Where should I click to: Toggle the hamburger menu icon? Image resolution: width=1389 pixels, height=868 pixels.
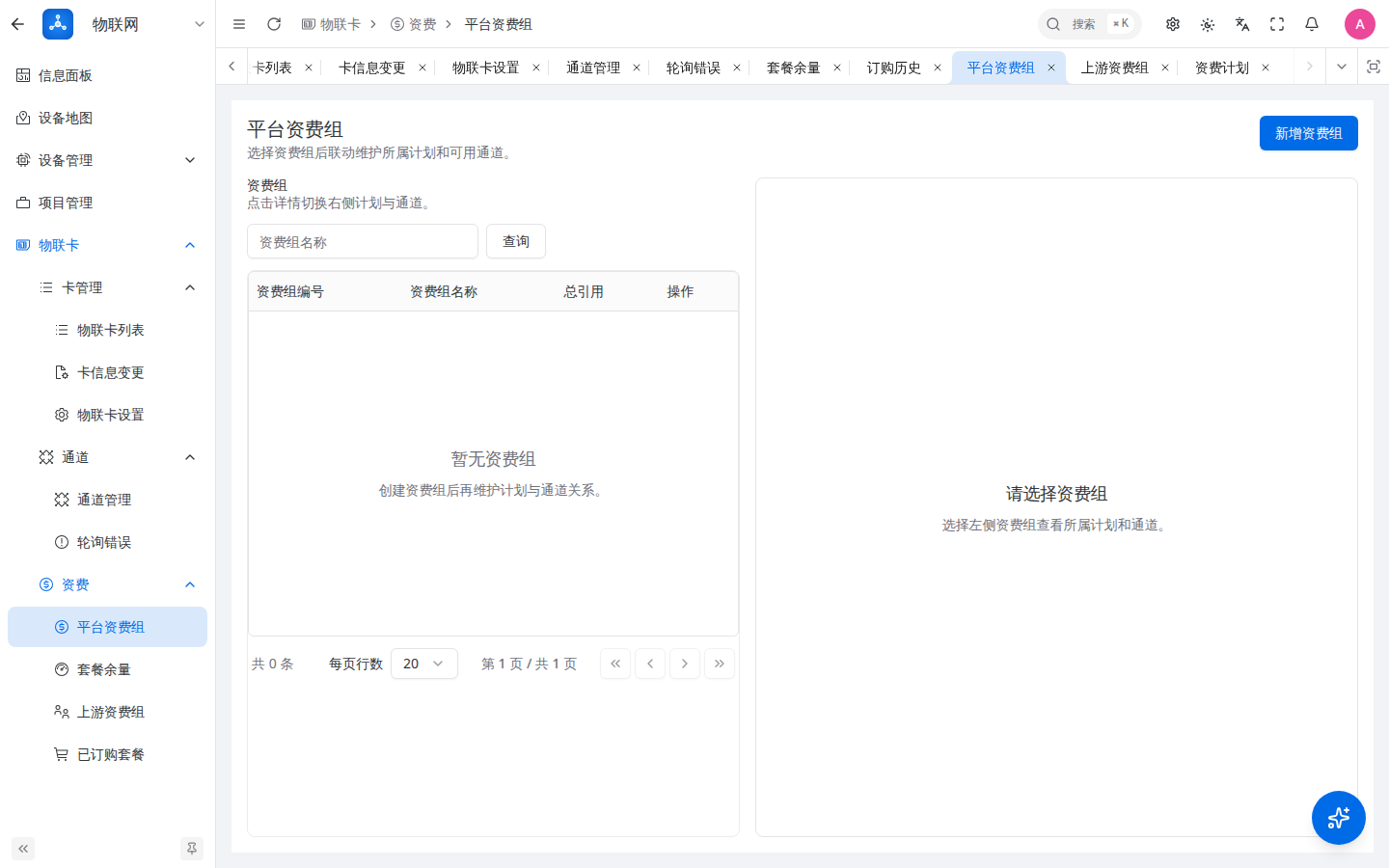click(x=239, y=24)
